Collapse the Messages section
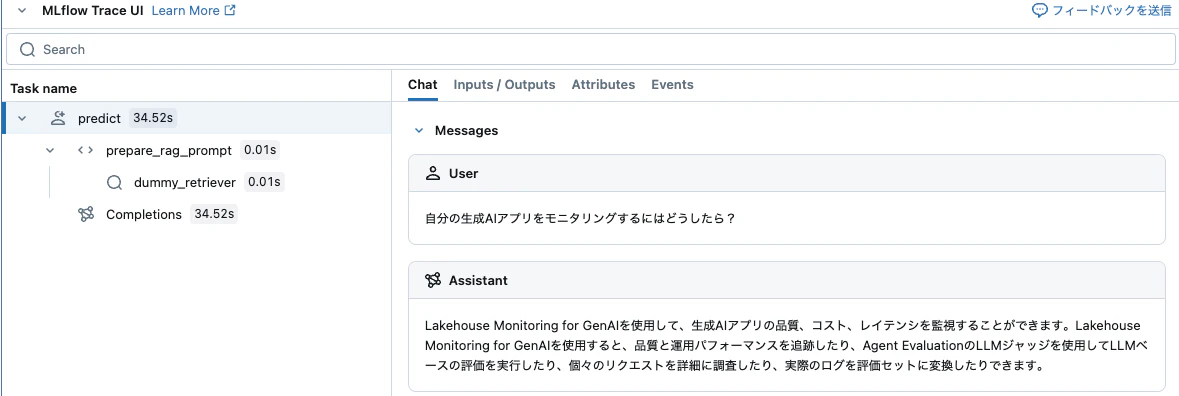Screen dimensions: 1179x396 [x=419, y=131]
